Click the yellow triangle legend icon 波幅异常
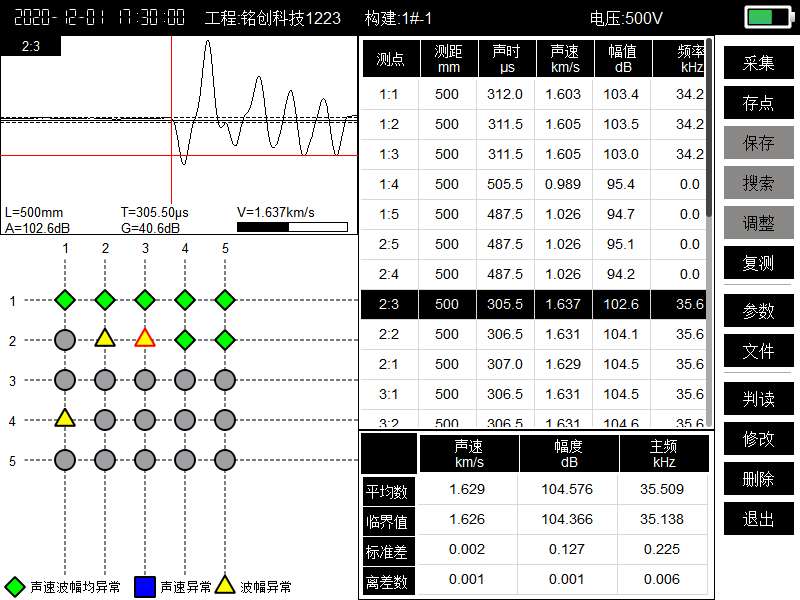 (225, 585)
